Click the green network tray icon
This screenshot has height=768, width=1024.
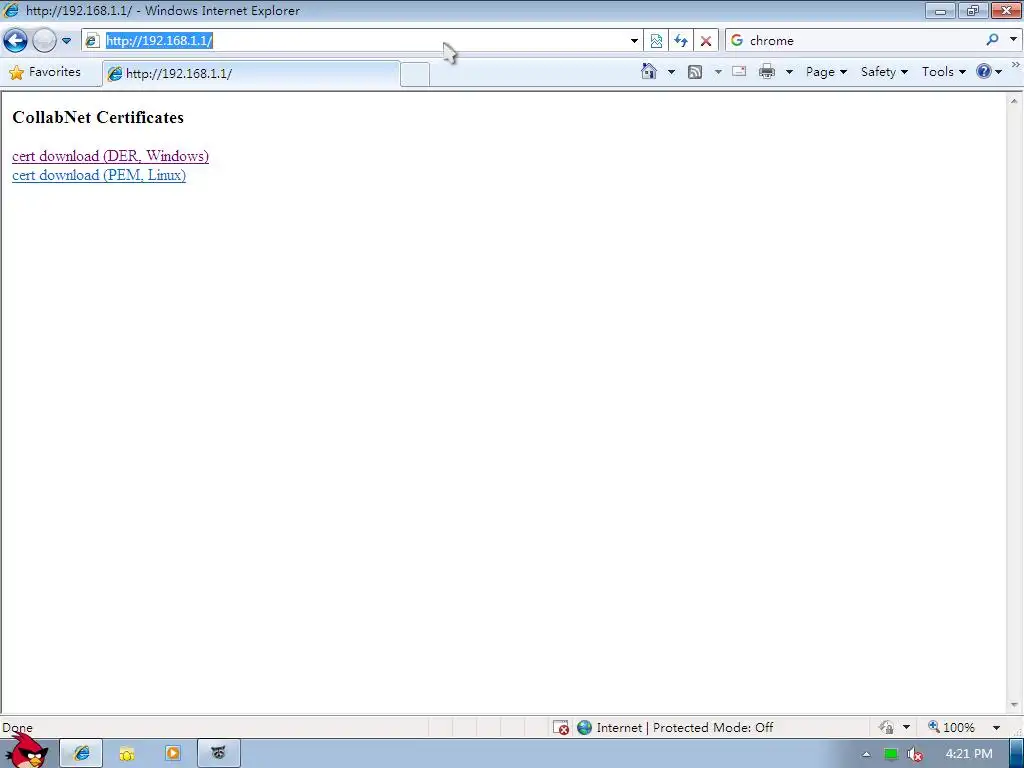pos(891,754)
